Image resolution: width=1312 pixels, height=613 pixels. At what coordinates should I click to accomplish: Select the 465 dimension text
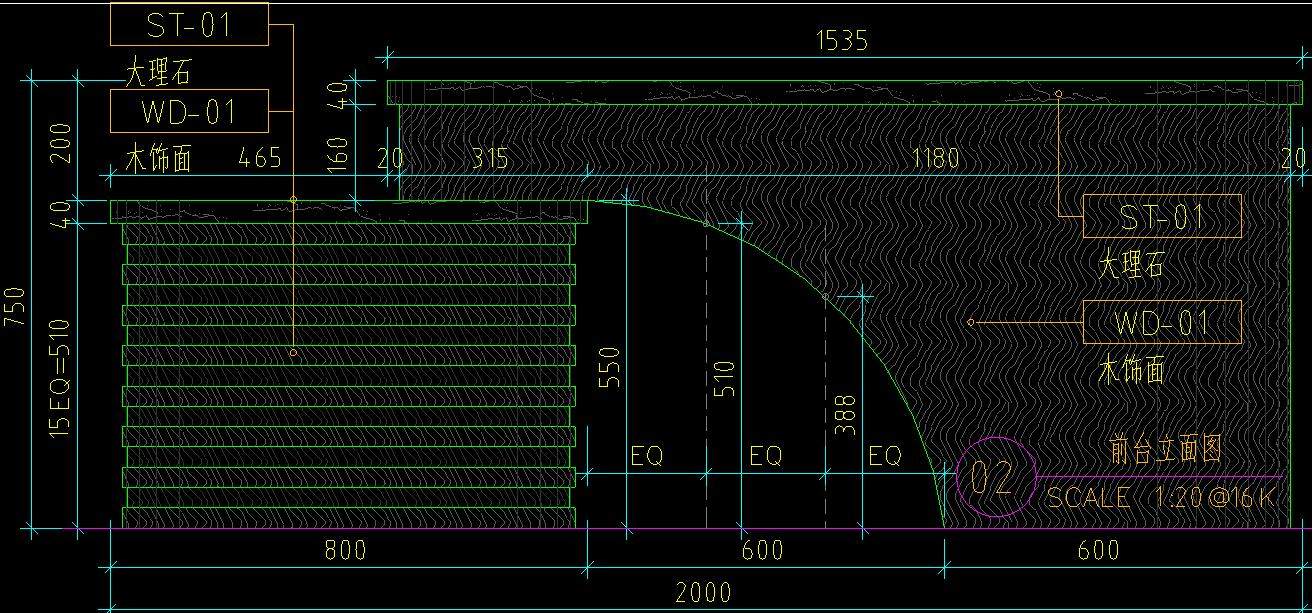pos(260,158)
